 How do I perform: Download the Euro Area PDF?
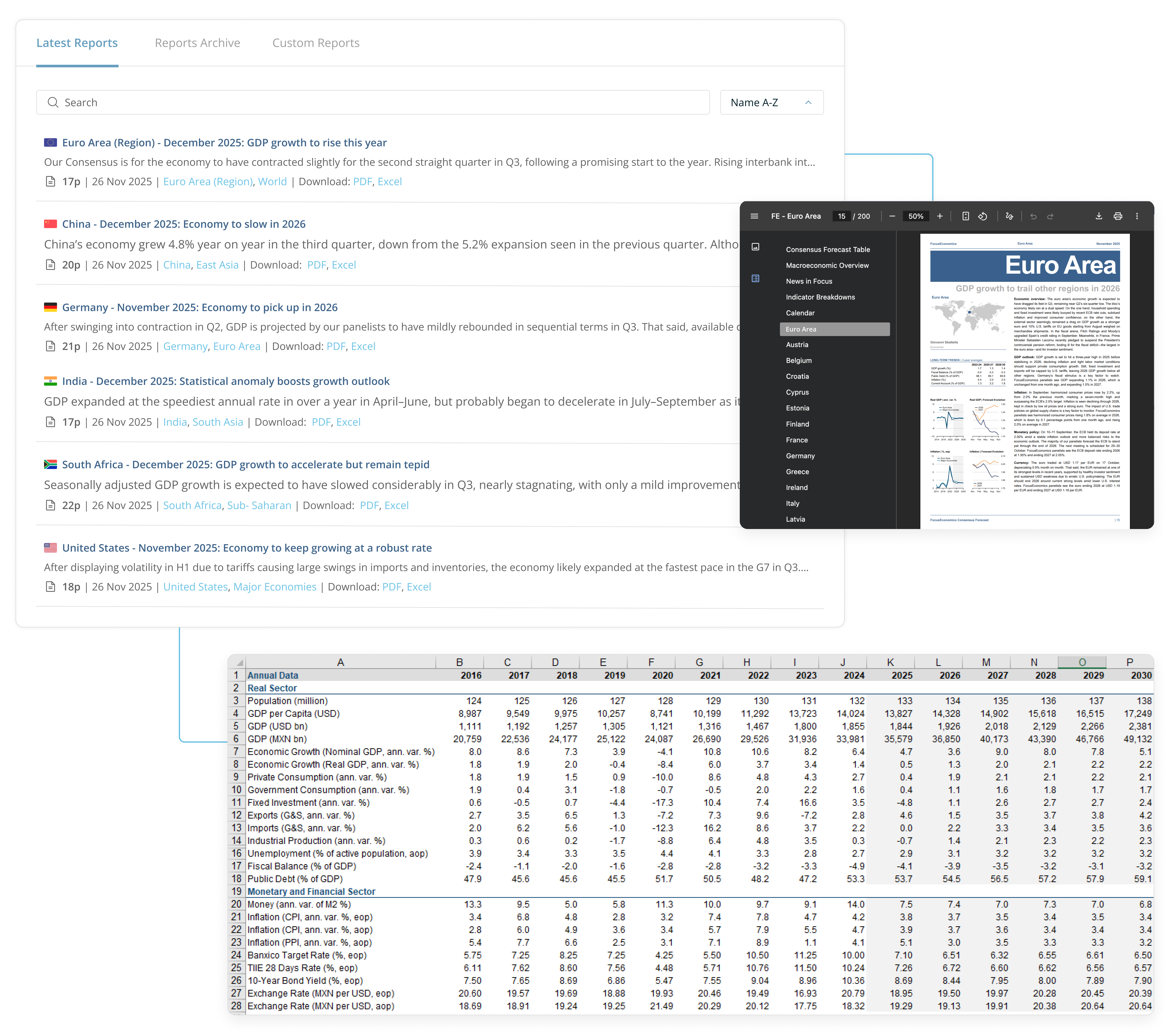point(1099,216)
